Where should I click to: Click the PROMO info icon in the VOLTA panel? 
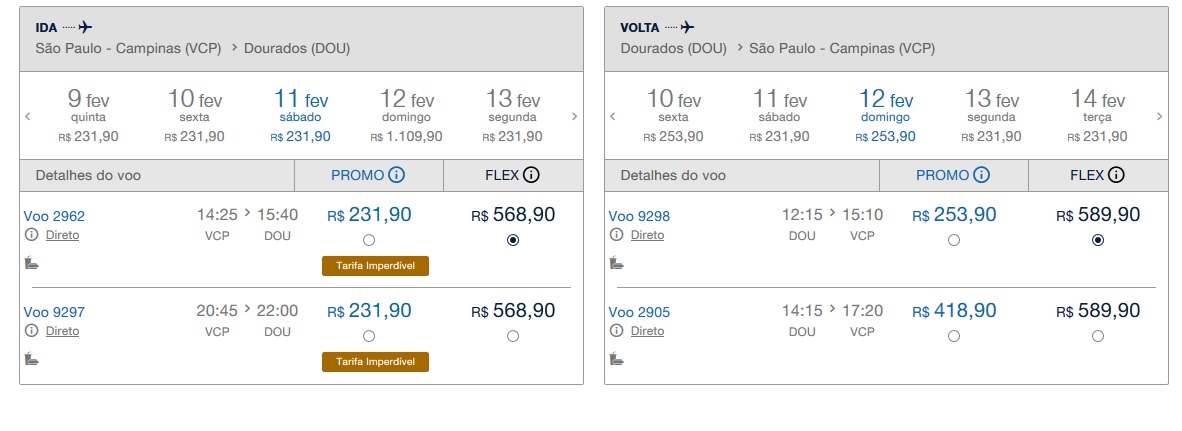tap(981, 175)
